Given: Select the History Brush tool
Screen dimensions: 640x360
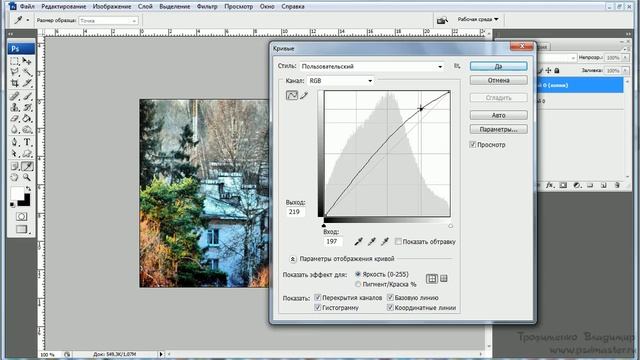Looking at the screenshot, I should tap(27, 107).
